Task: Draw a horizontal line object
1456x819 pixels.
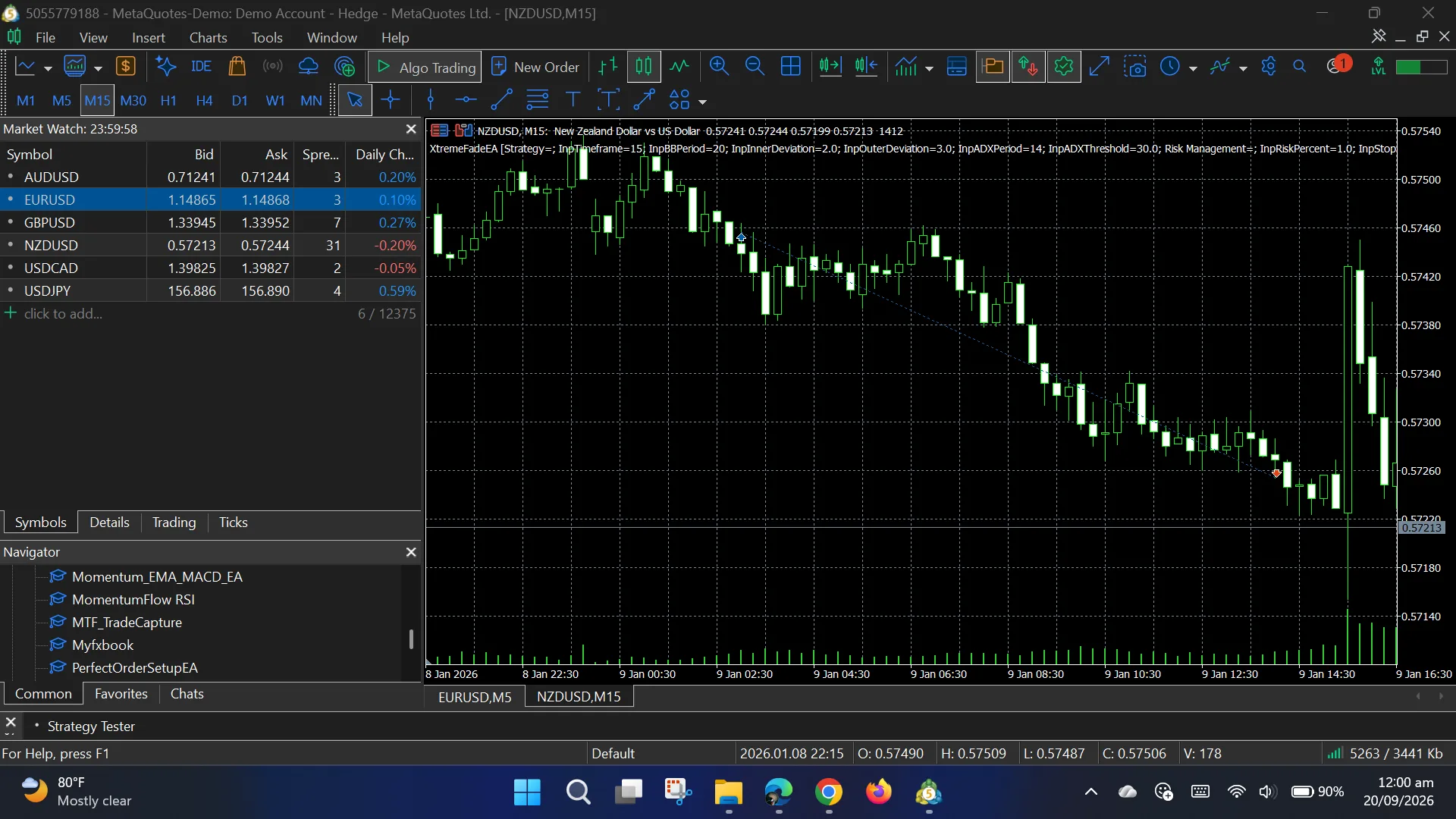Action: pos(466,100)
